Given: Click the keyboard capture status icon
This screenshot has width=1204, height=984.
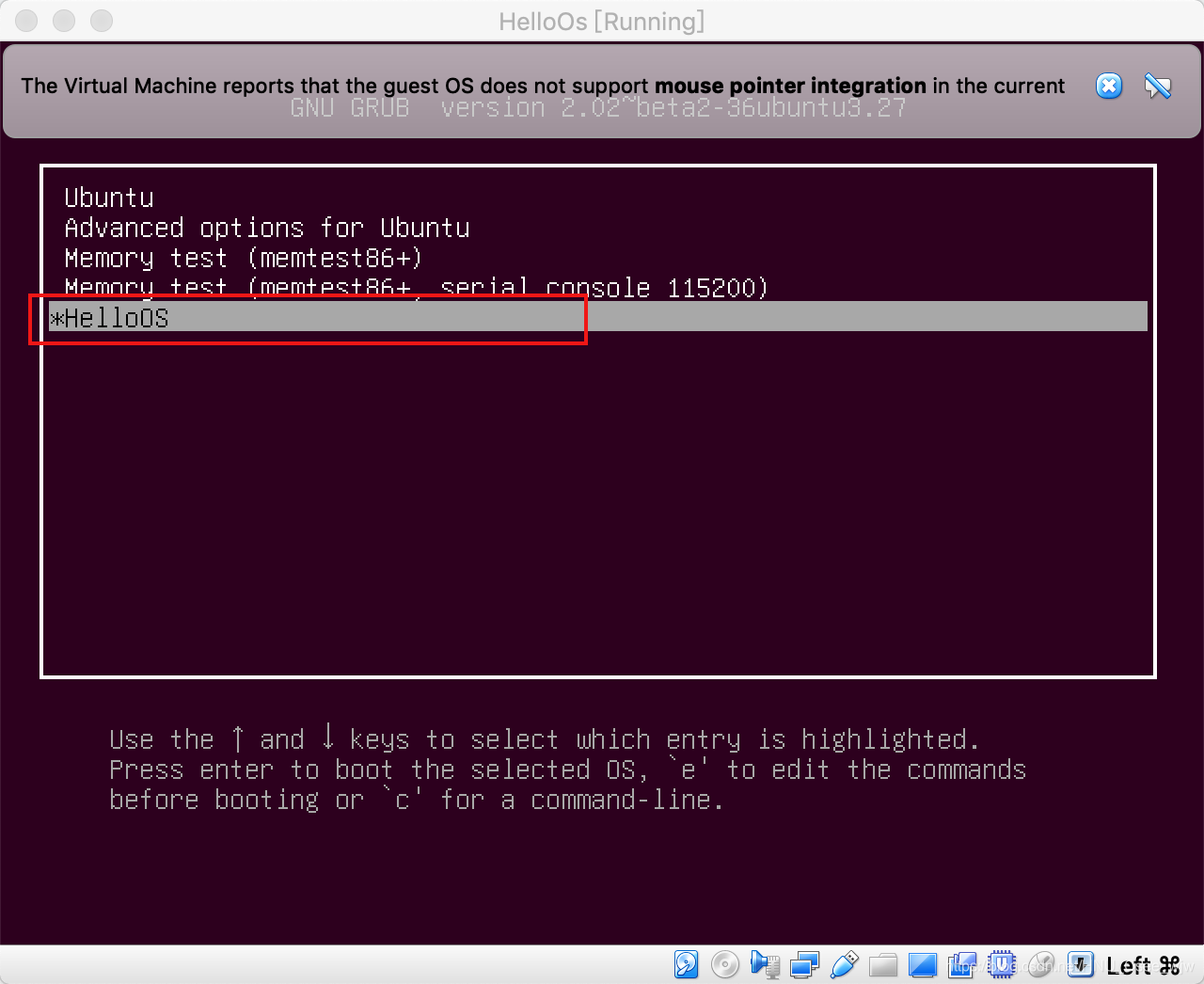Looking at the screenshot, I should click(1081, 964).
